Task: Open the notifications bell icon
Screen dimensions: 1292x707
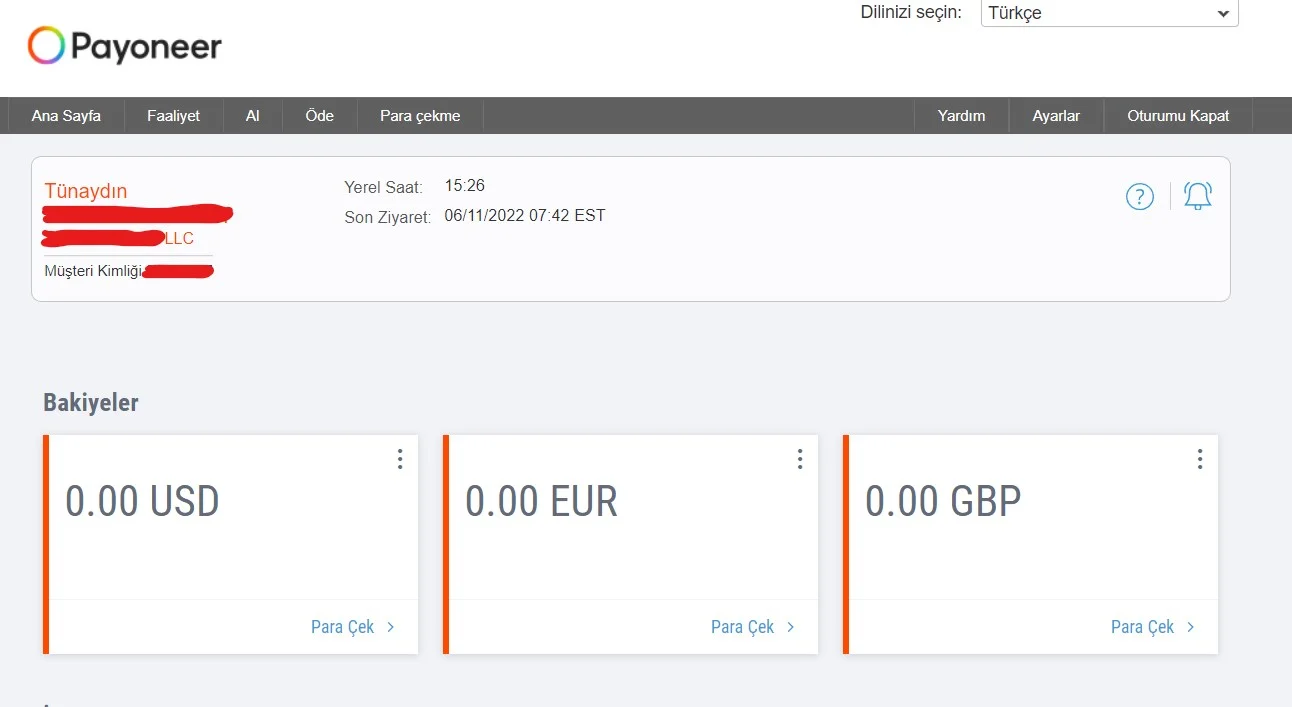Action: click(x=1197, y=196)
